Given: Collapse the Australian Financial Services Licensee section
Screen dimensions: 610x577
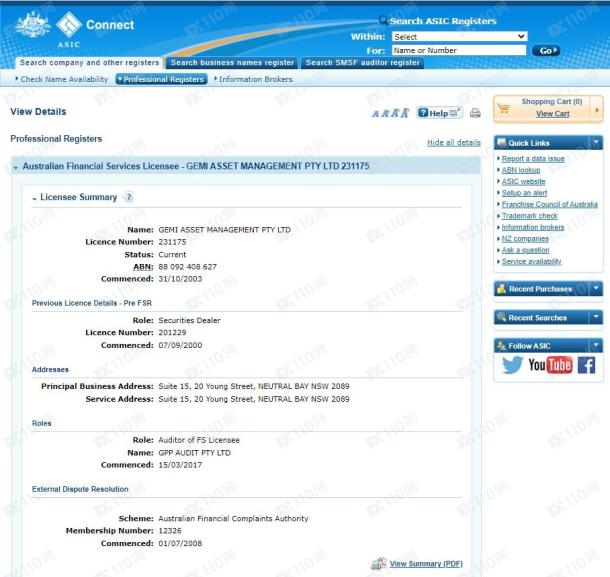Looking at the screenshot, I should (16, 168).
